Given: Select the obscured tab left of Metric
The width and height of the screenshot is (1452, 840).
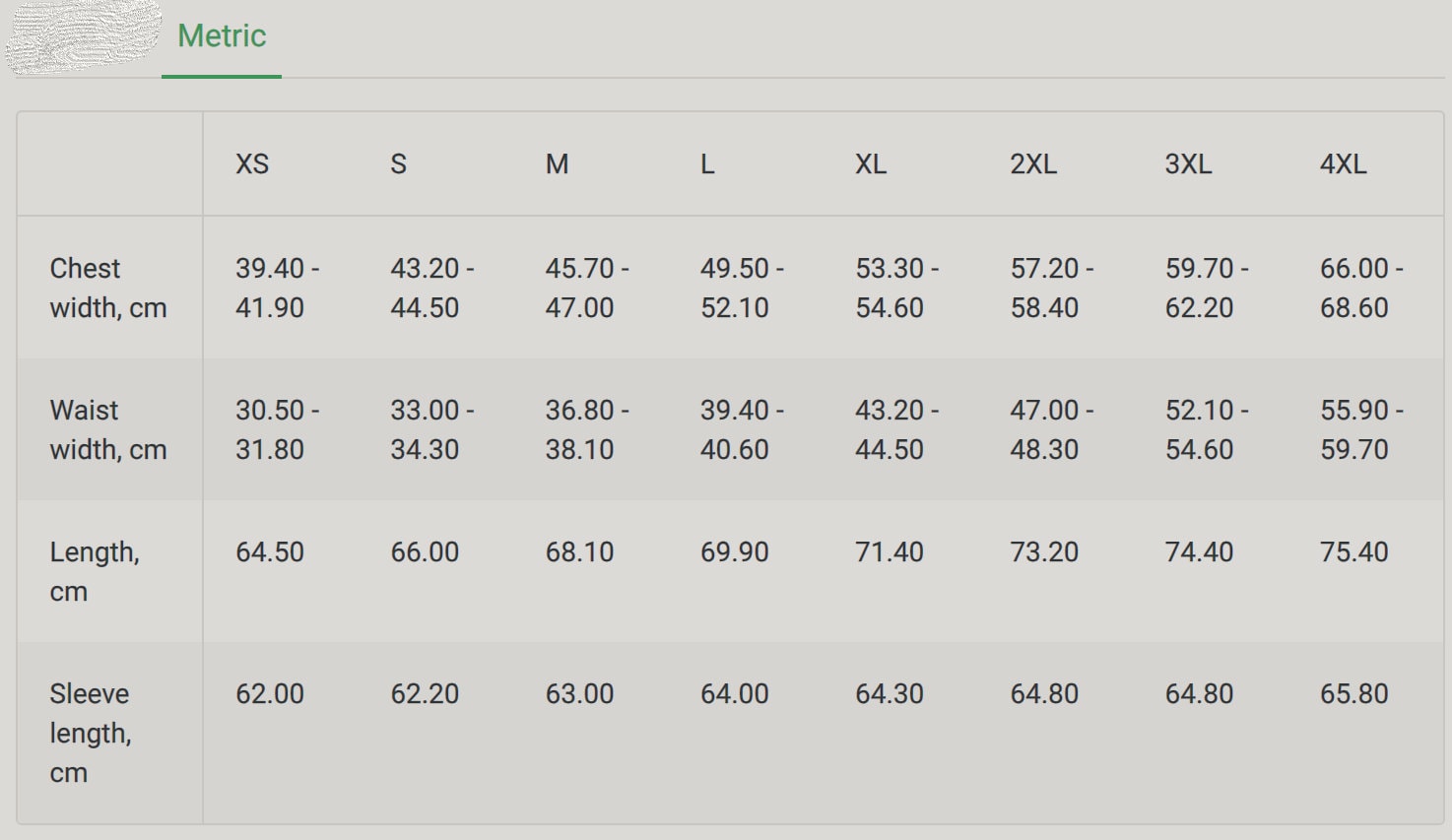Looking at the screenshot, I should pos(83,36).
